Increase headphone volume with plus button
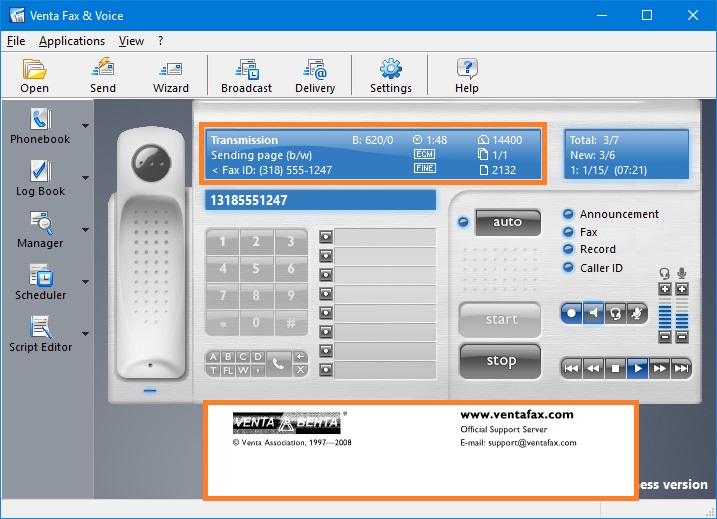 click(x=665, y=289)
